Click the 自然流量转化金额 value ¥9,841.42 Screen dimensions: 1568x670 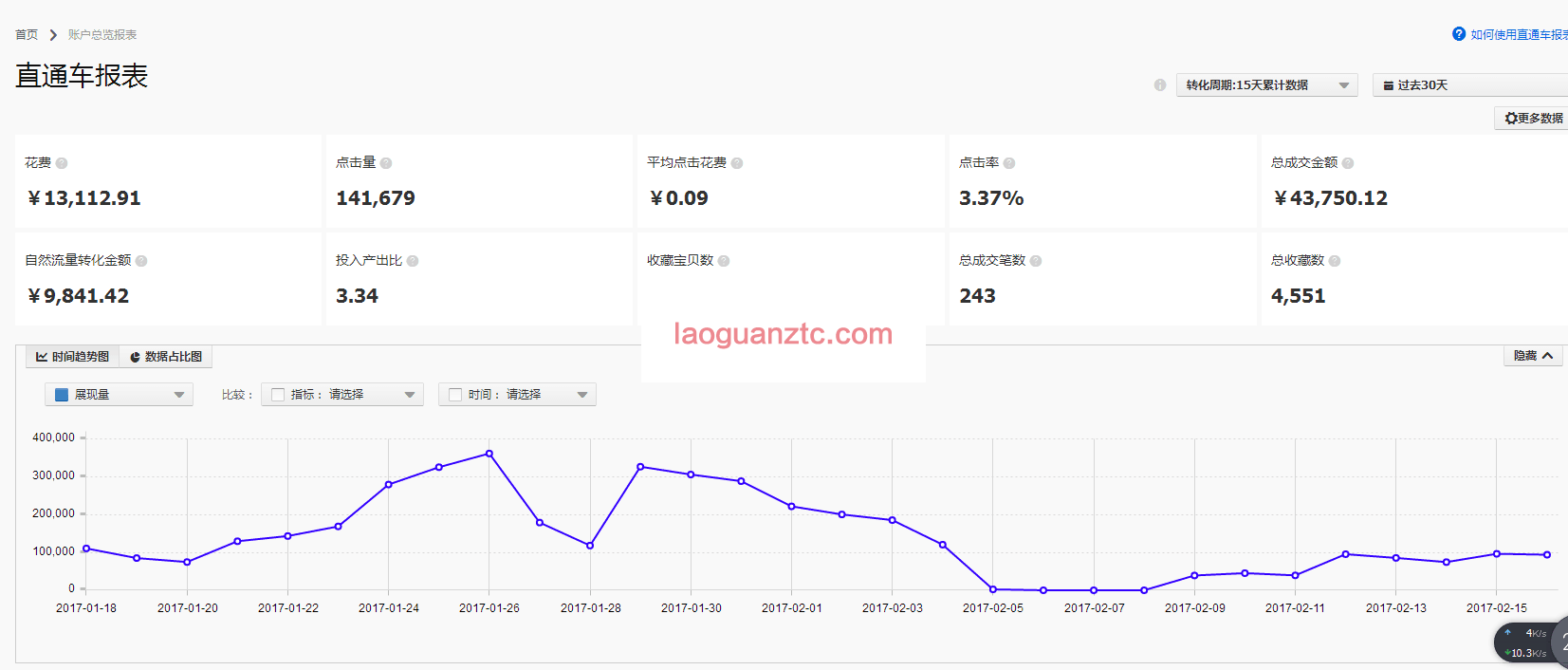click(78, 296)
